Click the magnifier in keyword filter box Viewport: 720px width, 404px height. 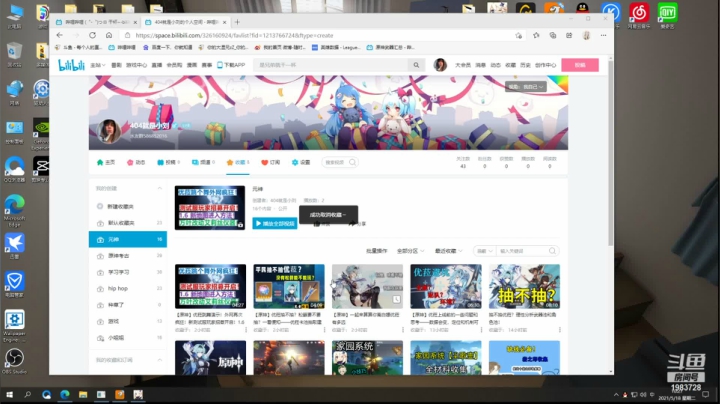click(552, 251)
